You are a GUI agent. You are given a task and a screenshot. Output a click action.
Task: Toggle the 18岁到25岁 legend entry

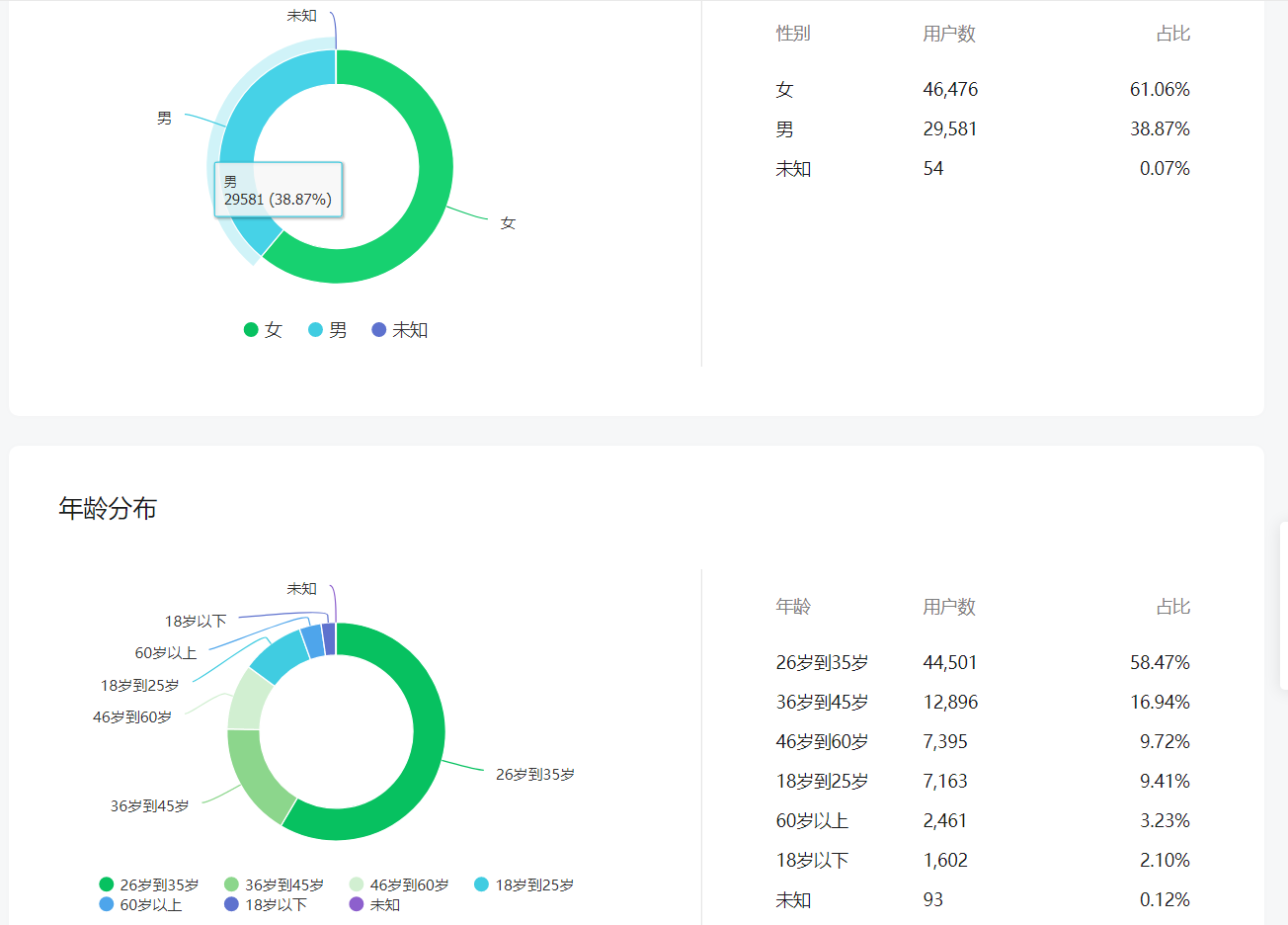click(x=523, y=884)
